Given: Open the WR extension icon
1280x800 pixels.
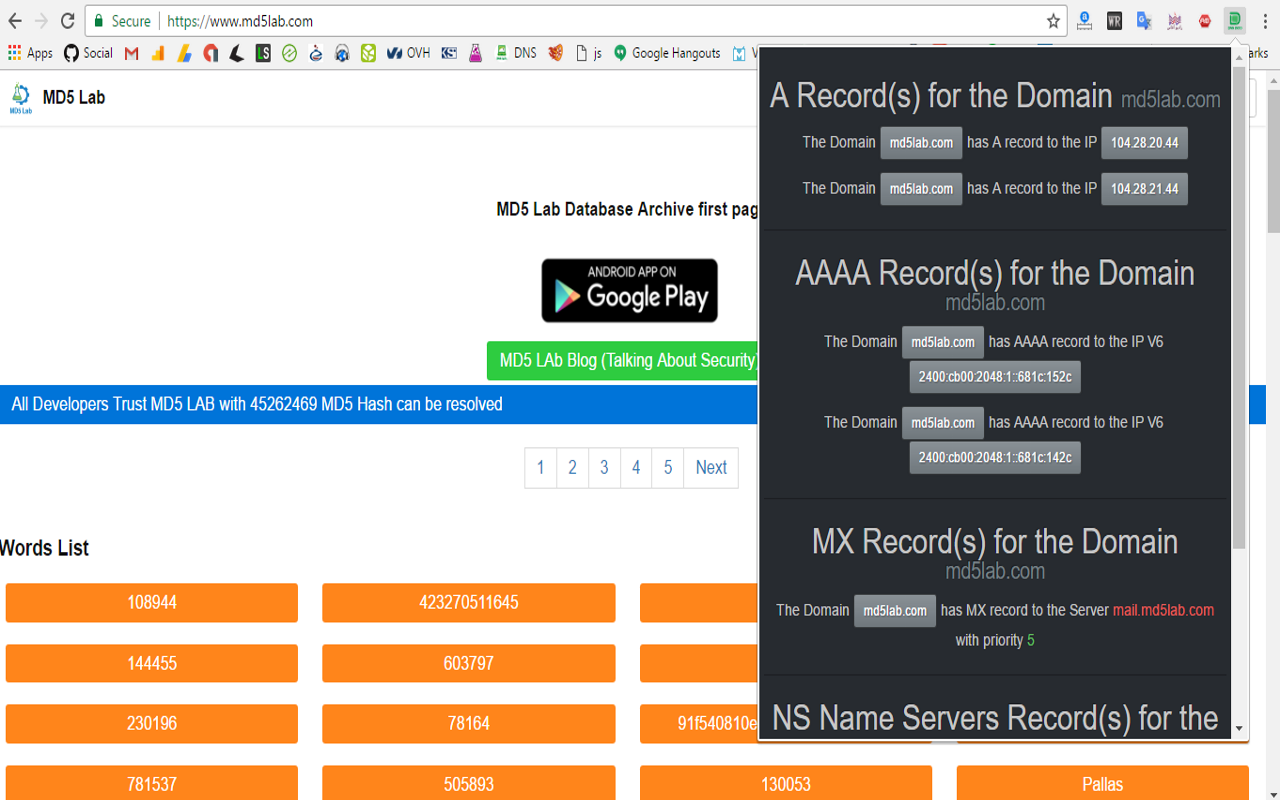Looking at the screenshot, I should pos(1114,21).
